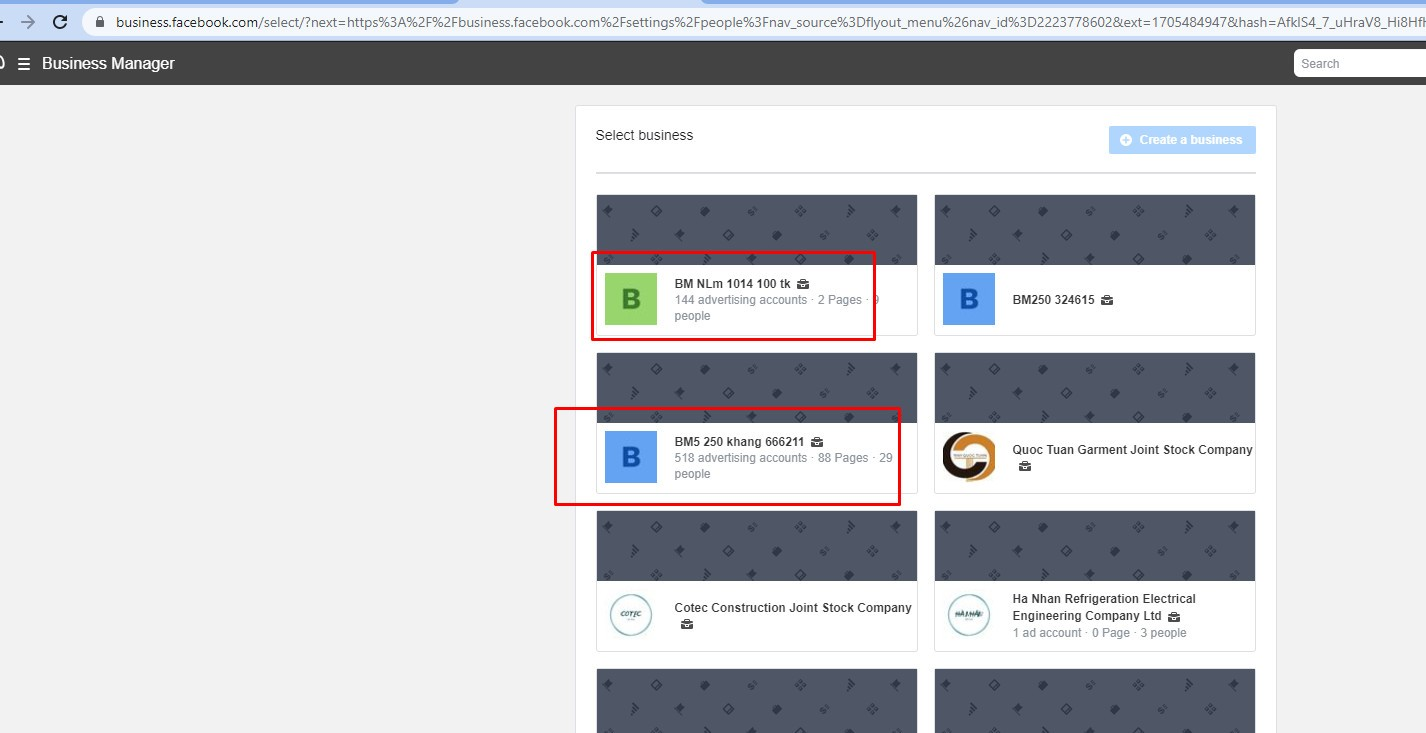
Task: Open the BM5 250 khang 666211 business
Action: (739, 442)
